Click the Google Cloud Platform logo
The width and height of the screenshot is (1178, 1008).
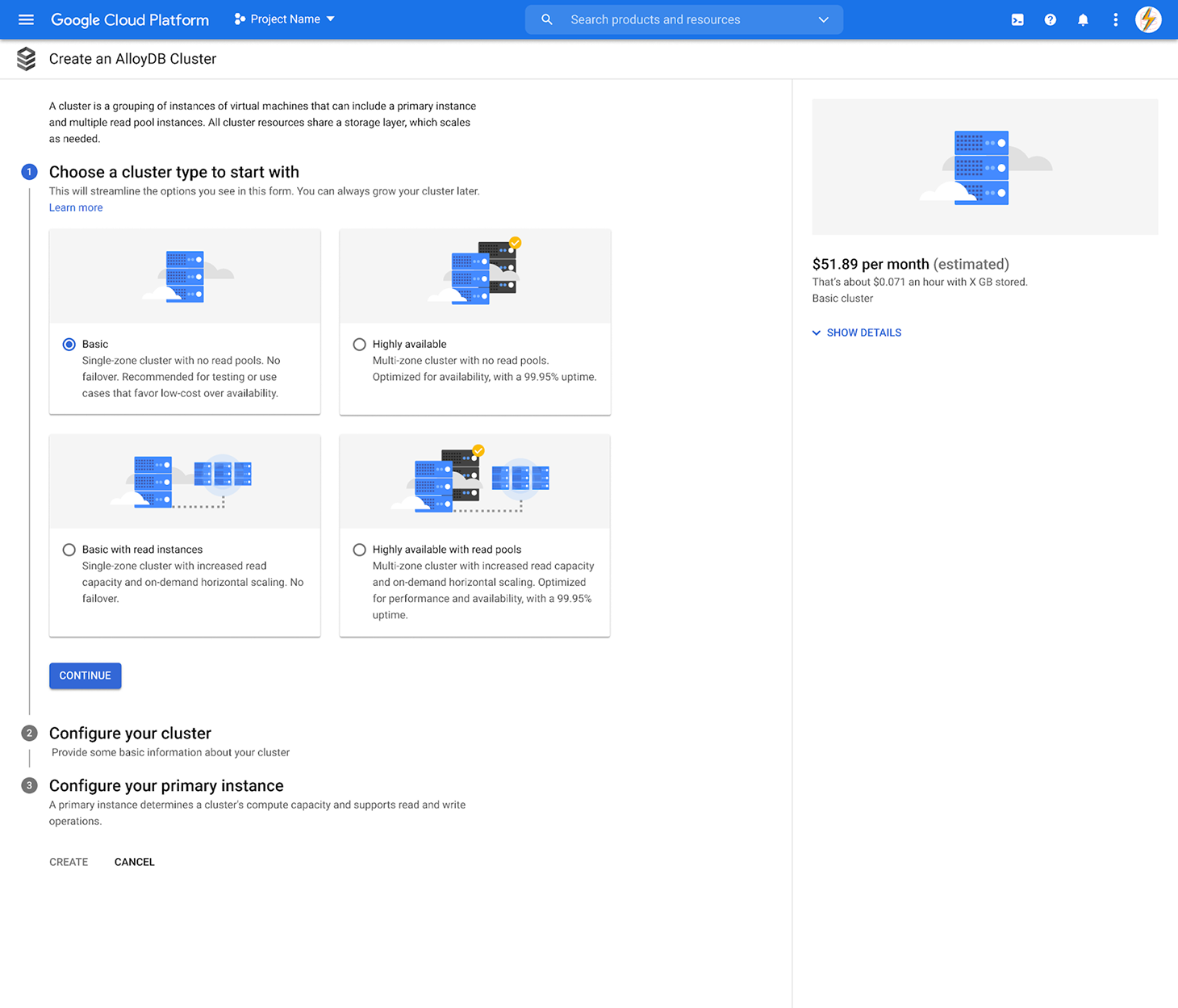(130, 19)
